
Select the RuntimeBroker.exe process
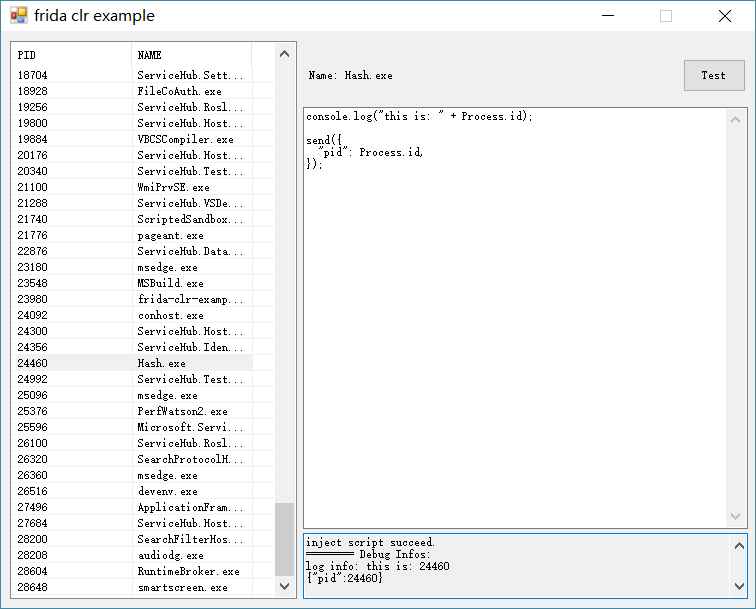[x=132, y=571]
